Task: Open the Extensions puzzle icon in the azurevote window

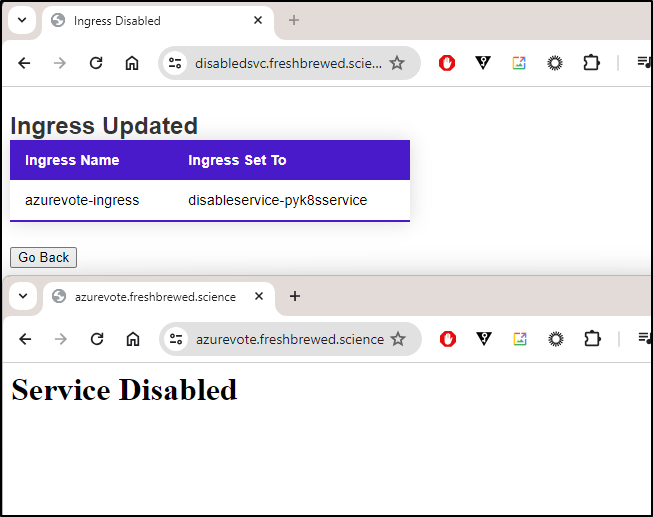Action: pyautogui.click(x=592, y=339)
